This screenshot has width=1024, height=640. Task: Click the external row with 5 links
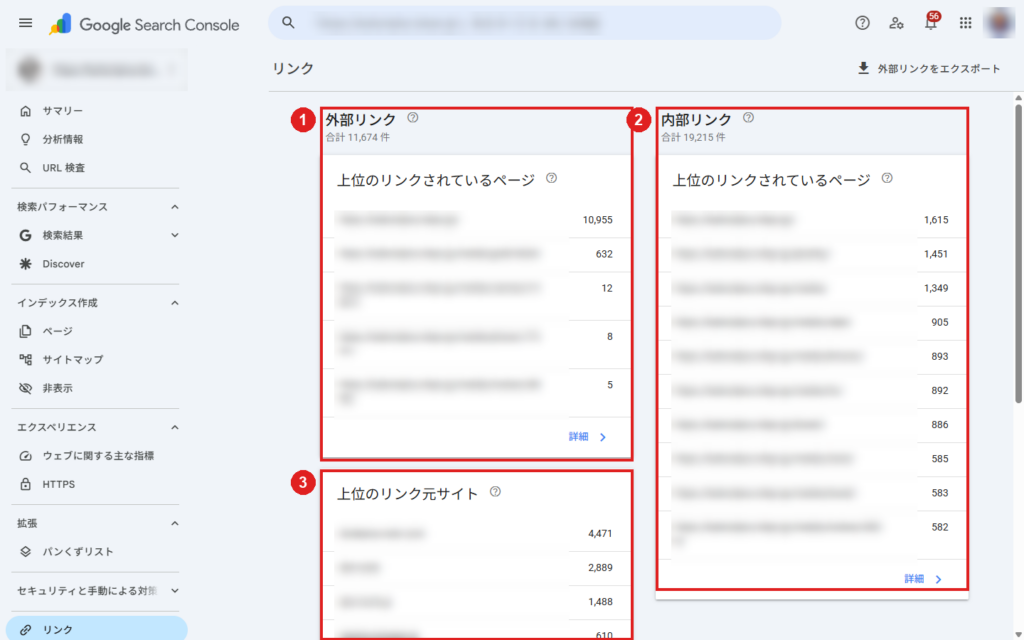[476, 392]
